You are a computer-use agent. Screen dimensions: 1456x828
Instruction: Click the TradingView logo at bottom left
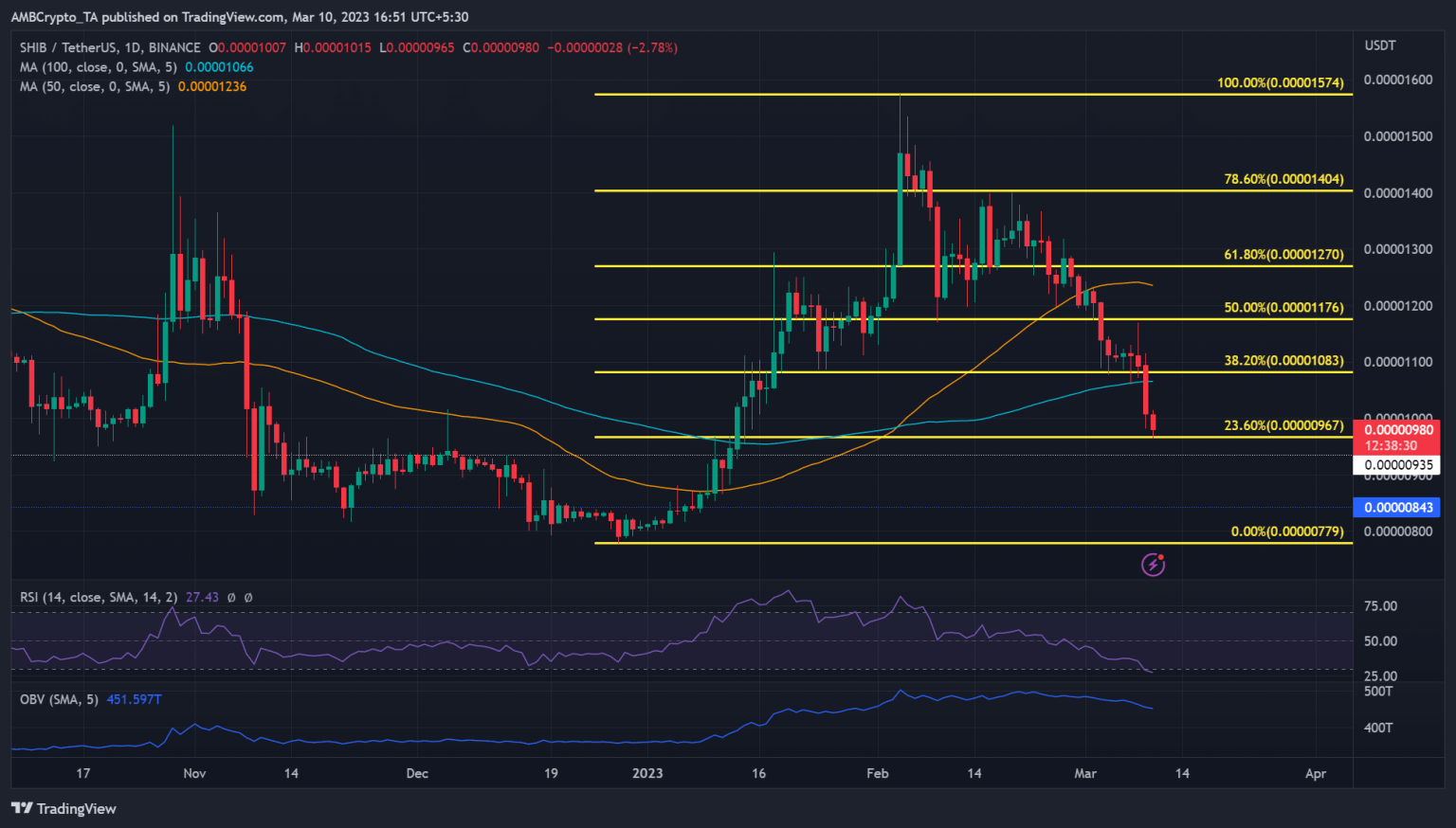64,808
